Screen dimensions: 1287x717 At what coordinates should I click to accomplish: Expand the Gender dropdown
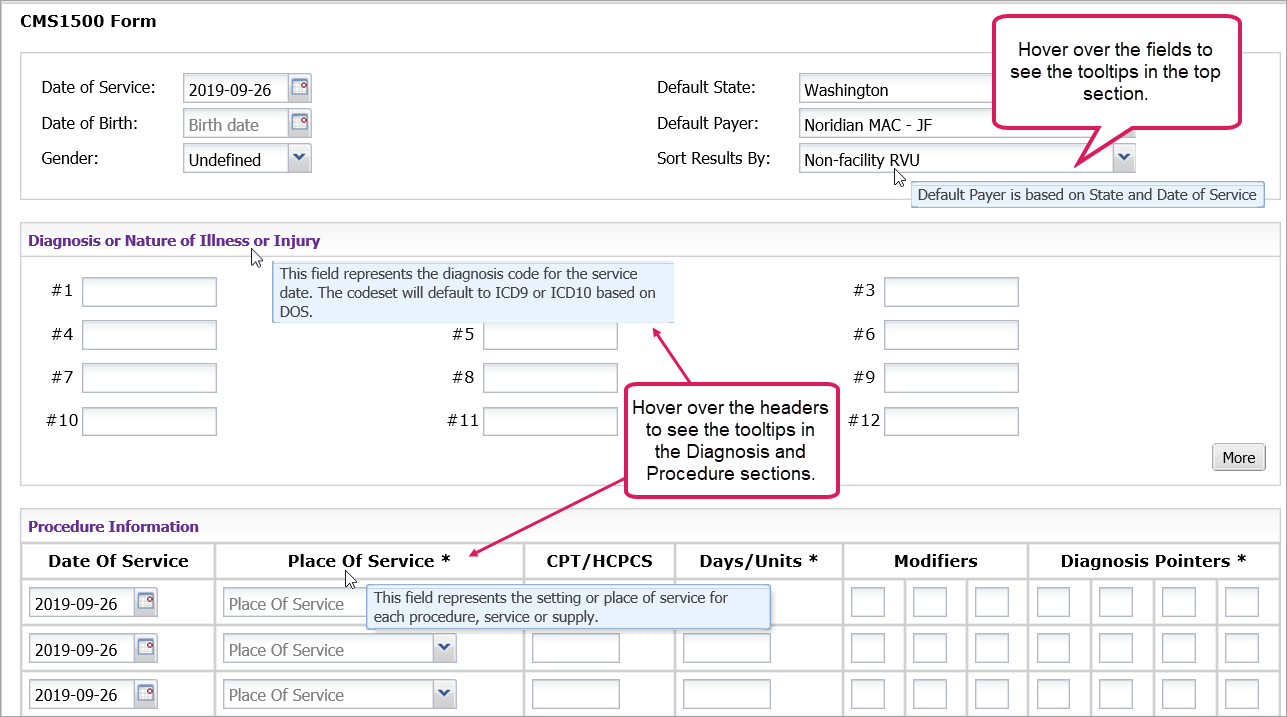[x=299, y=158]
